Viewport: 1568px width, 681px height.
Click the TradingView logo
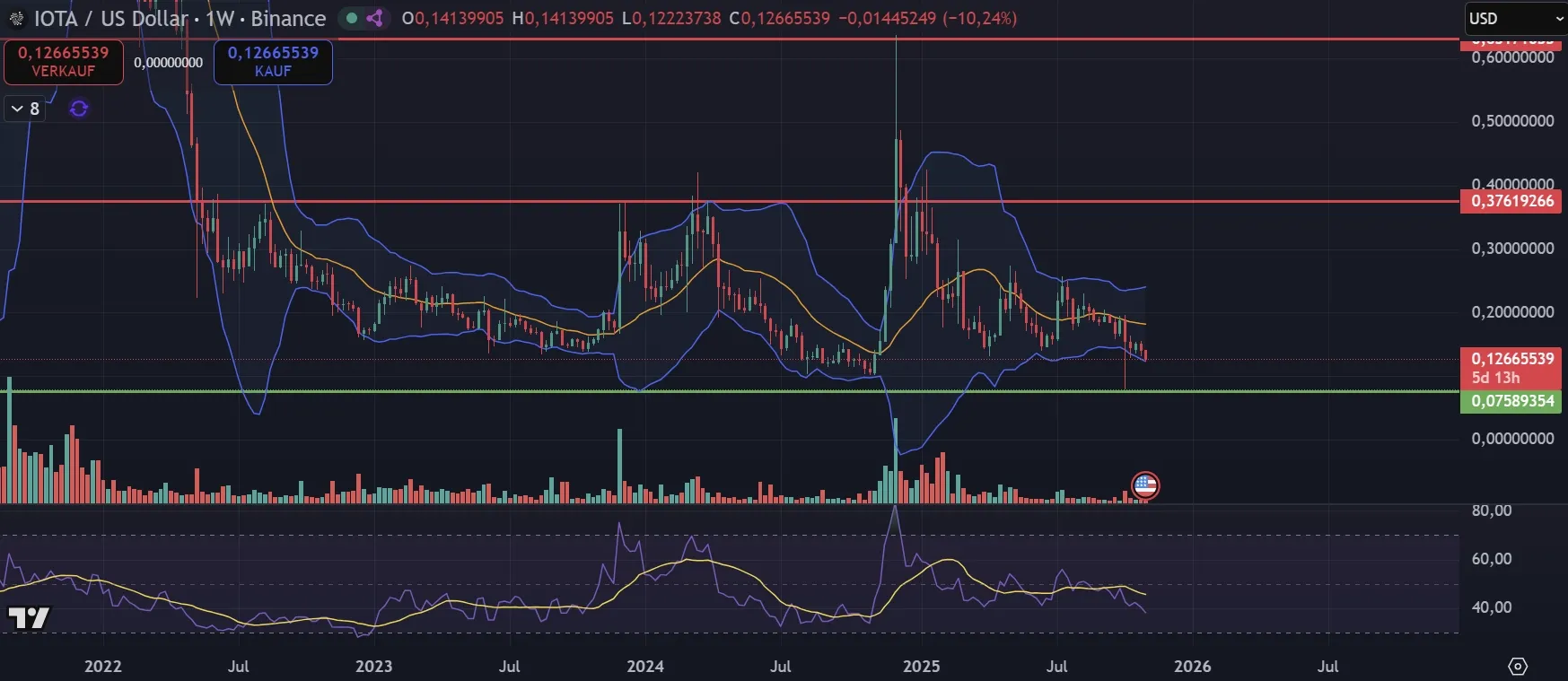pos(29,617)
